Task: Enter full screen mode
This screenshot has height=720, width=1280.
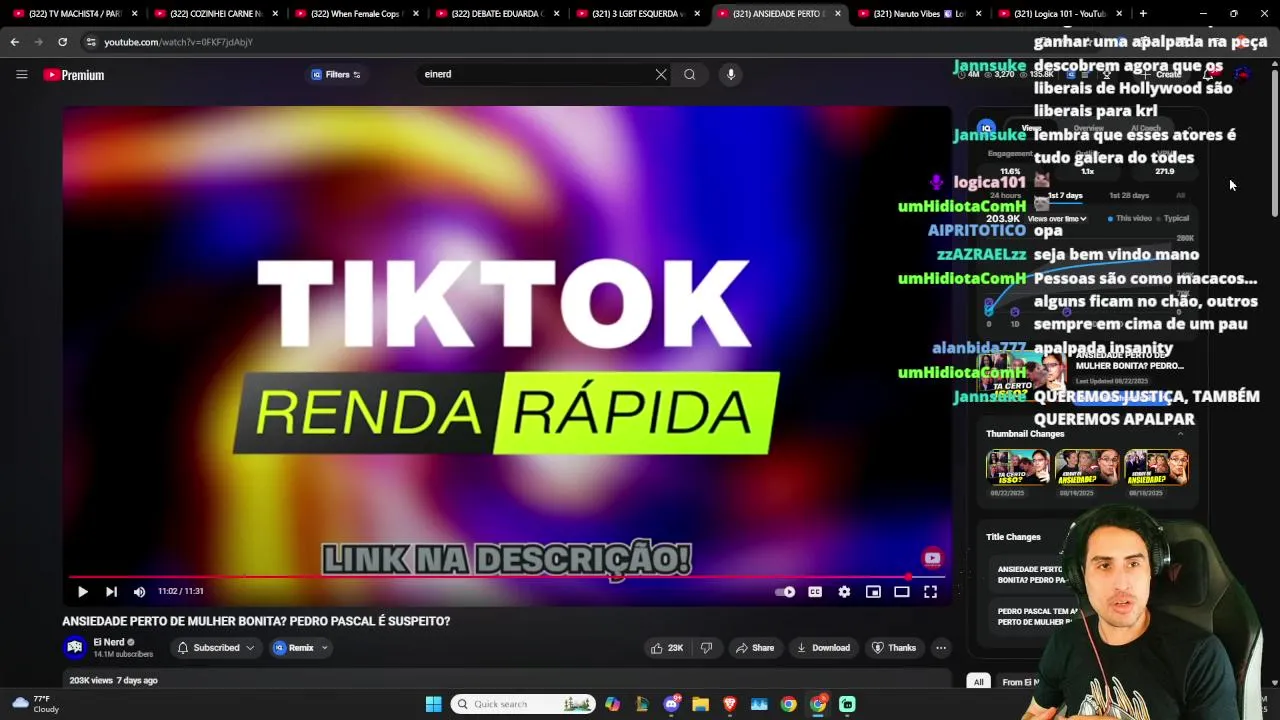Action: (930, 592)
